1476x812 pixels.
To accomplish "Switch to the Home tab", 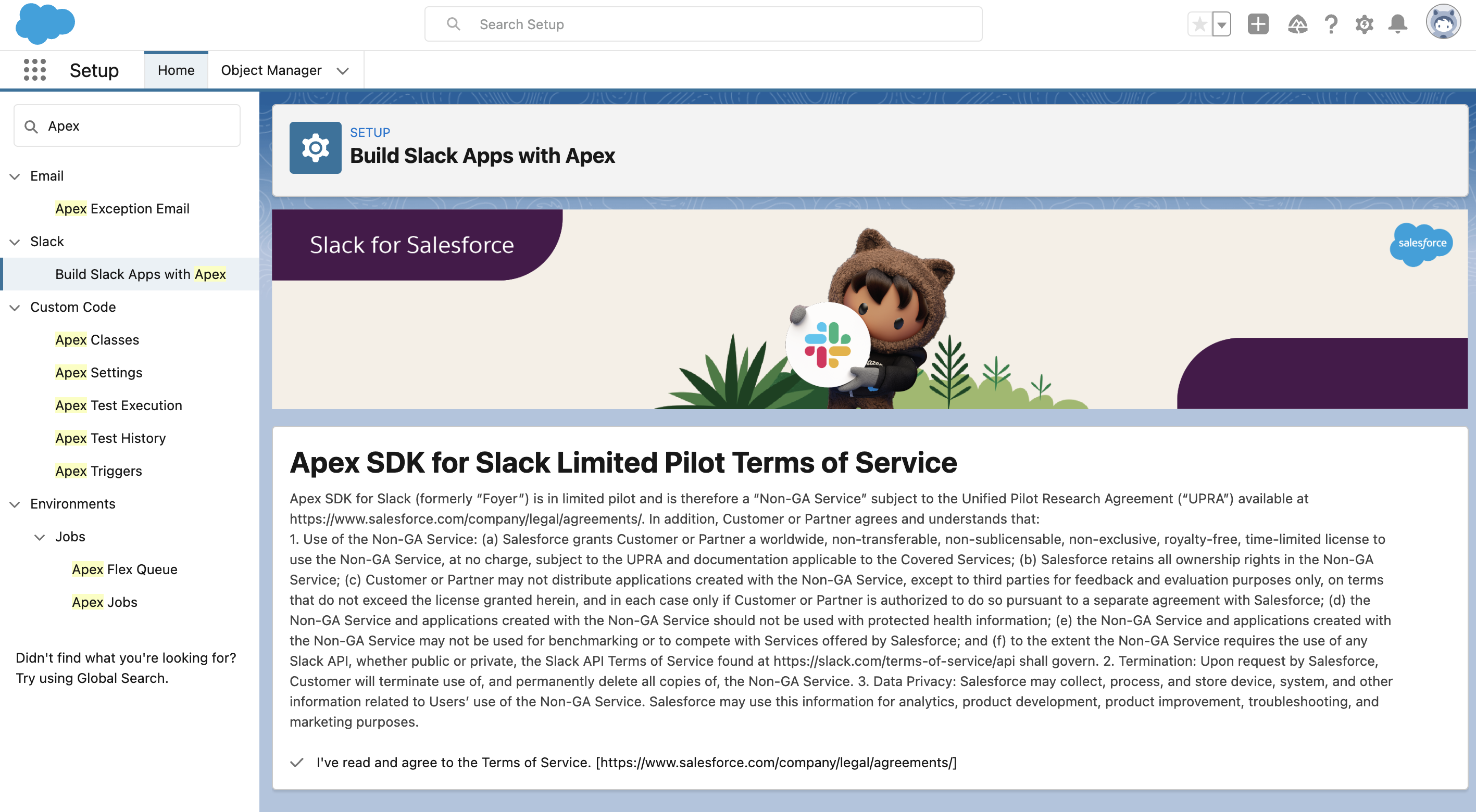I will pos(176,70).
